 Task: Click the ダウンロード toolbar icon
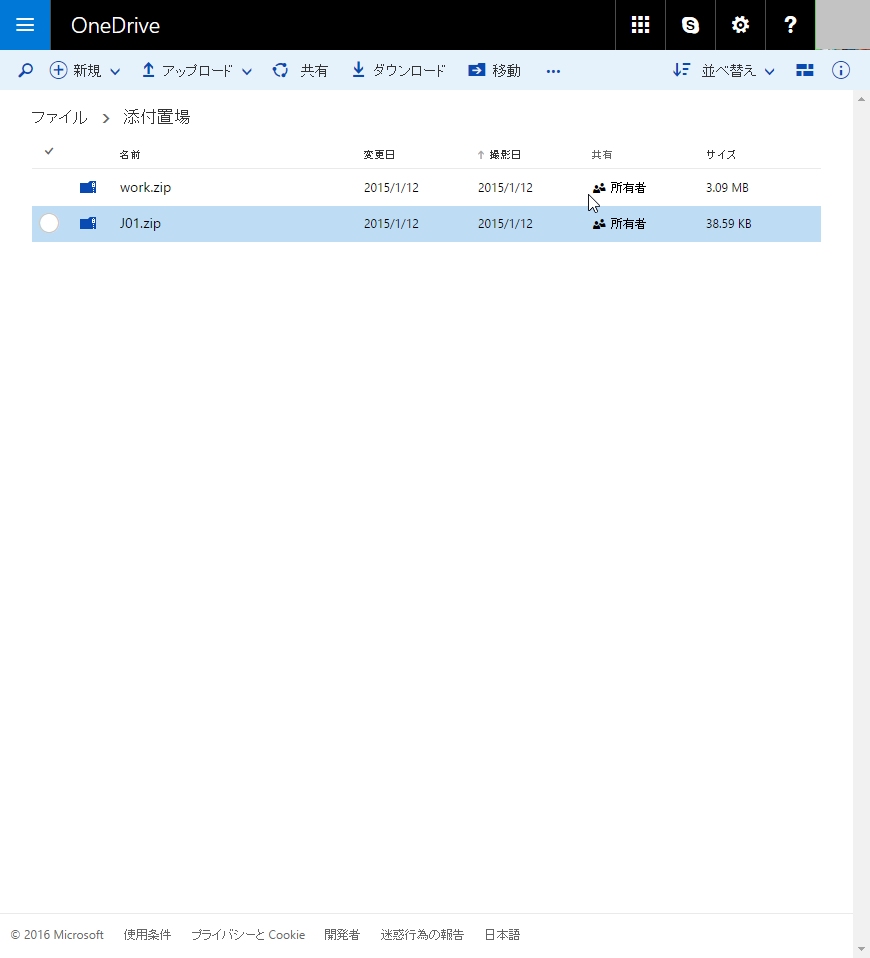(358, 70)
